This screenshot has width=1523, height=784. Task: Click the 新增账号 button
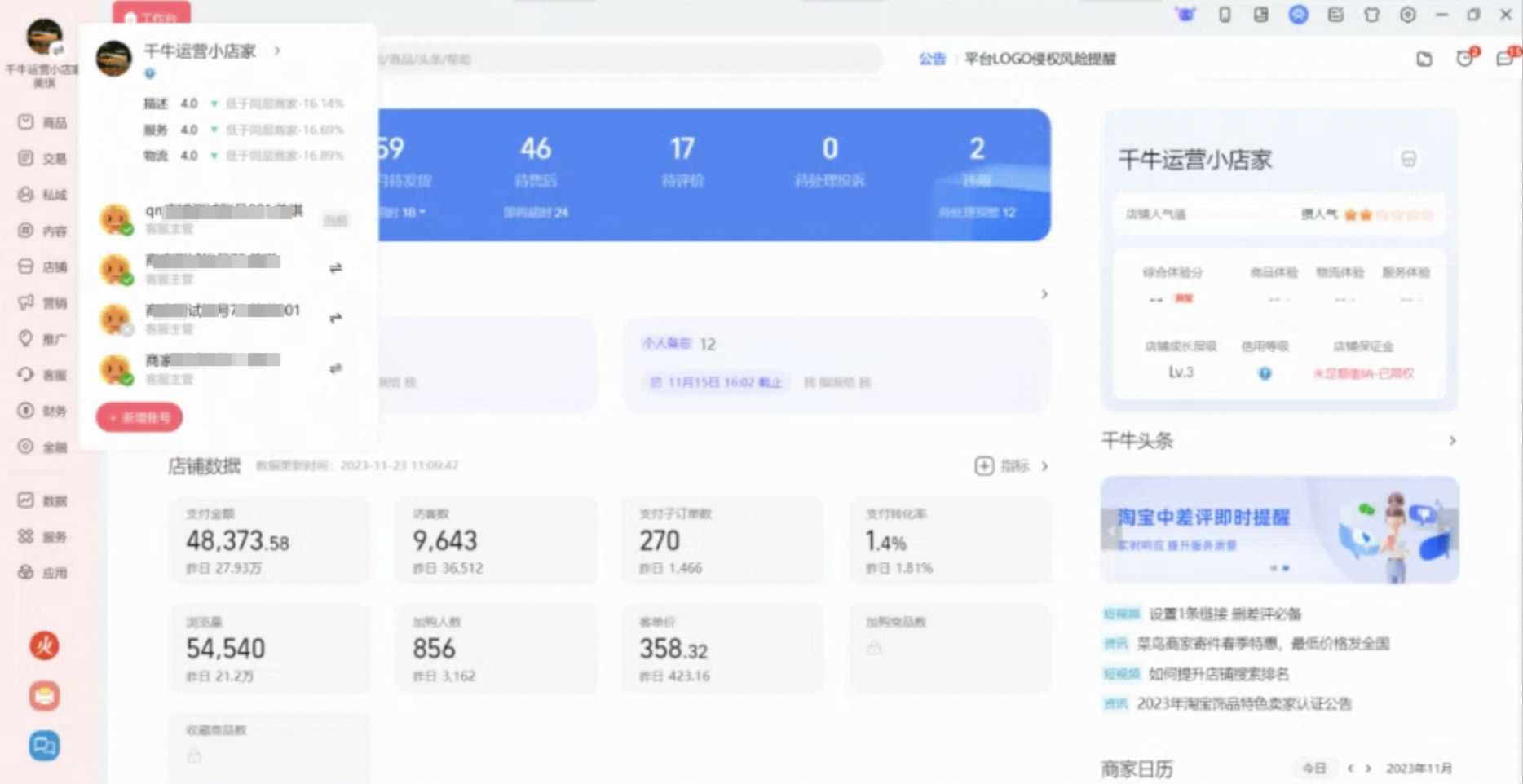click(139, 417)
